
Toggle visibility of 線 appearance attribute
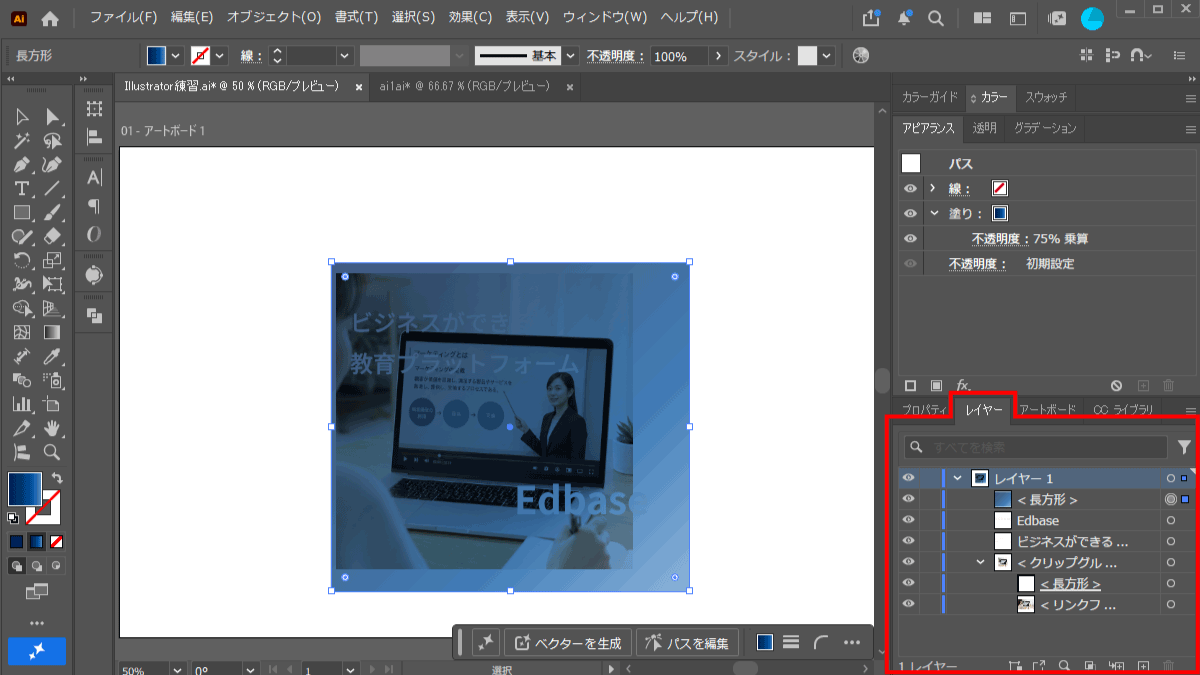click(x=910, y=188)
